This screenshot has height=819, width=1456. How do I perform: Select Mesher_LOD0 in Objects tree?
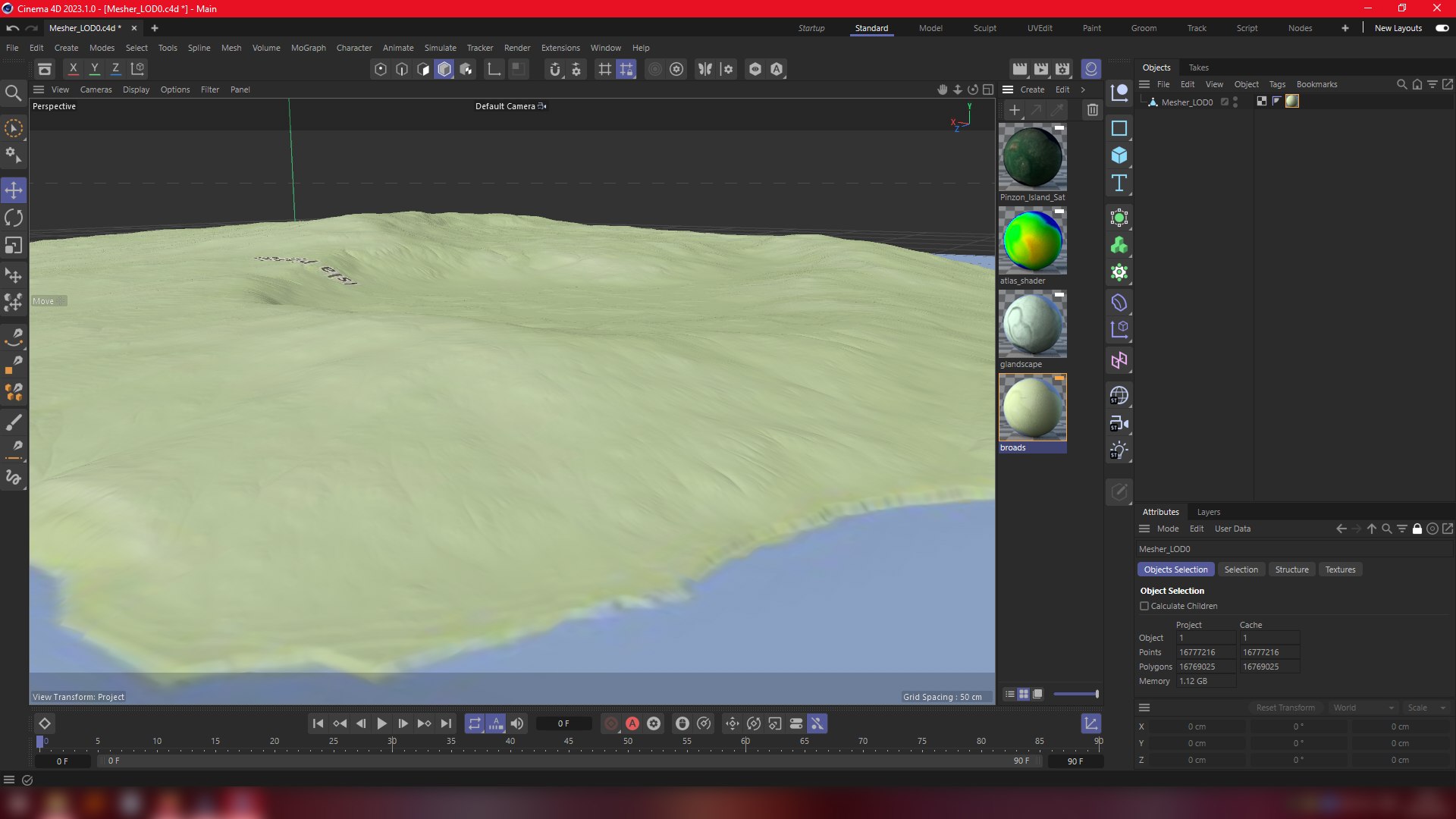click(x=1187, y=102)
